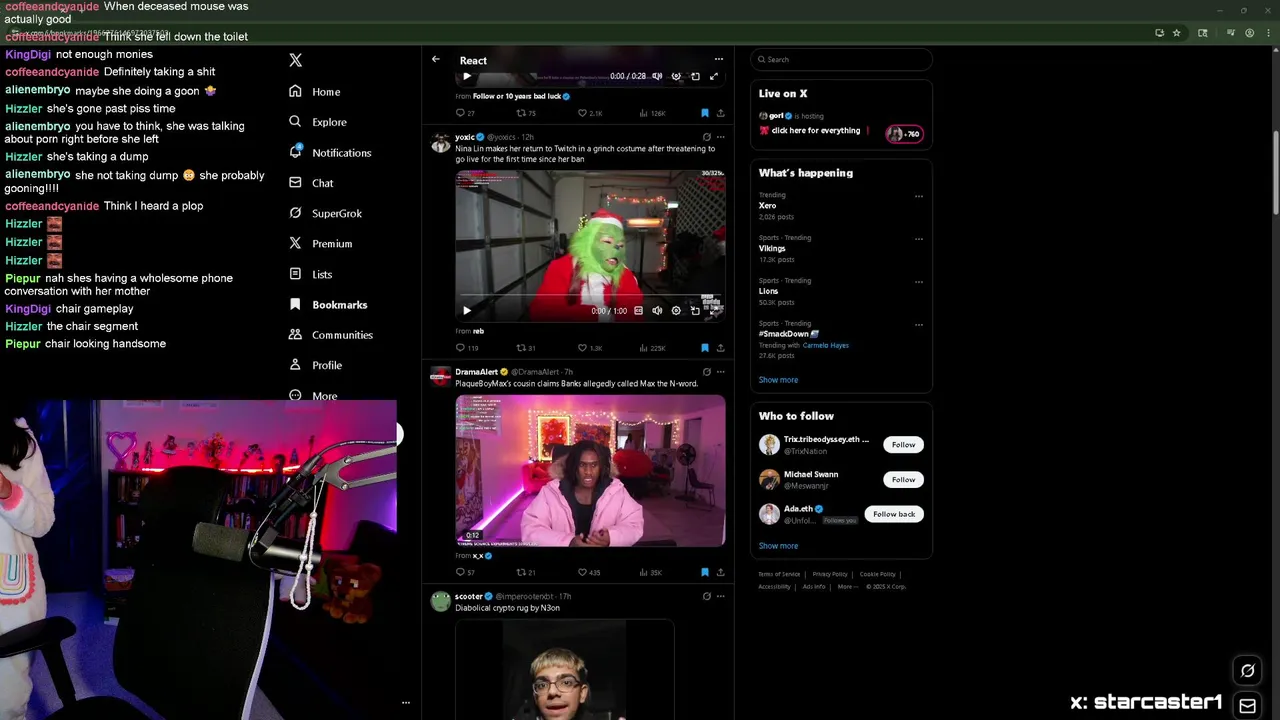Toggle captions on the grinch video
The width and height of the screenshot is (1280, 720).
pos(638,311)
